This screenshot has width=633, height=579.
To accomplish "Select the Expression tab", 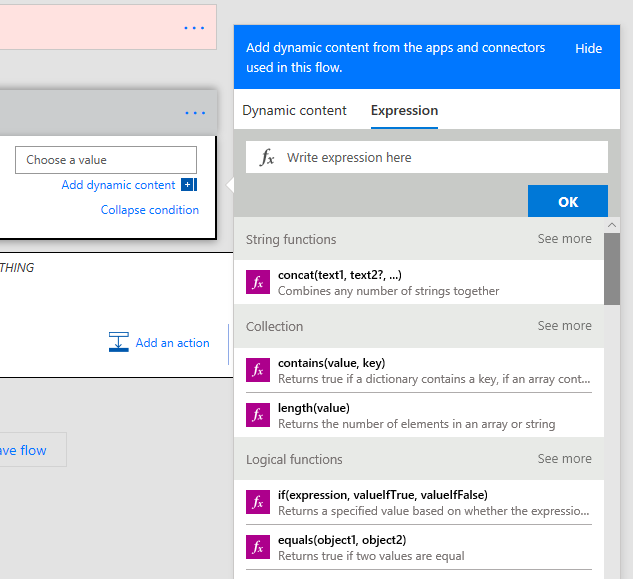I will pos(405,110).
